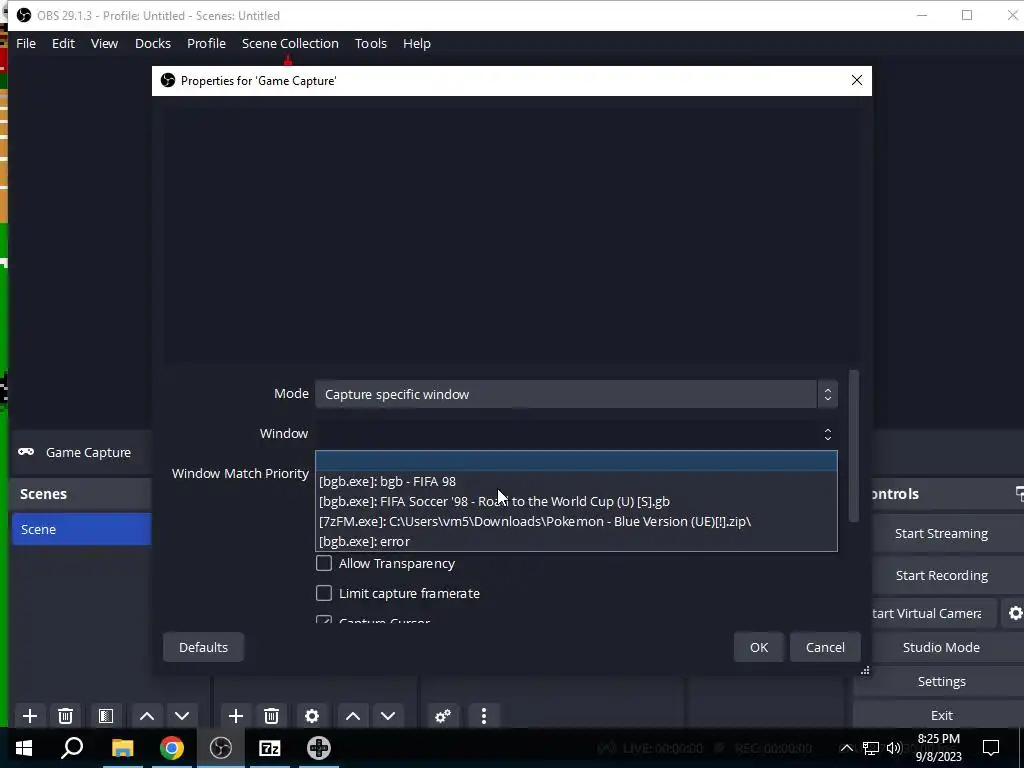This screenshot has width=1024, height=768.
Task: Choose the [7zFM.exe] Pokemon Blue zip option
Action: pos(576,521)
